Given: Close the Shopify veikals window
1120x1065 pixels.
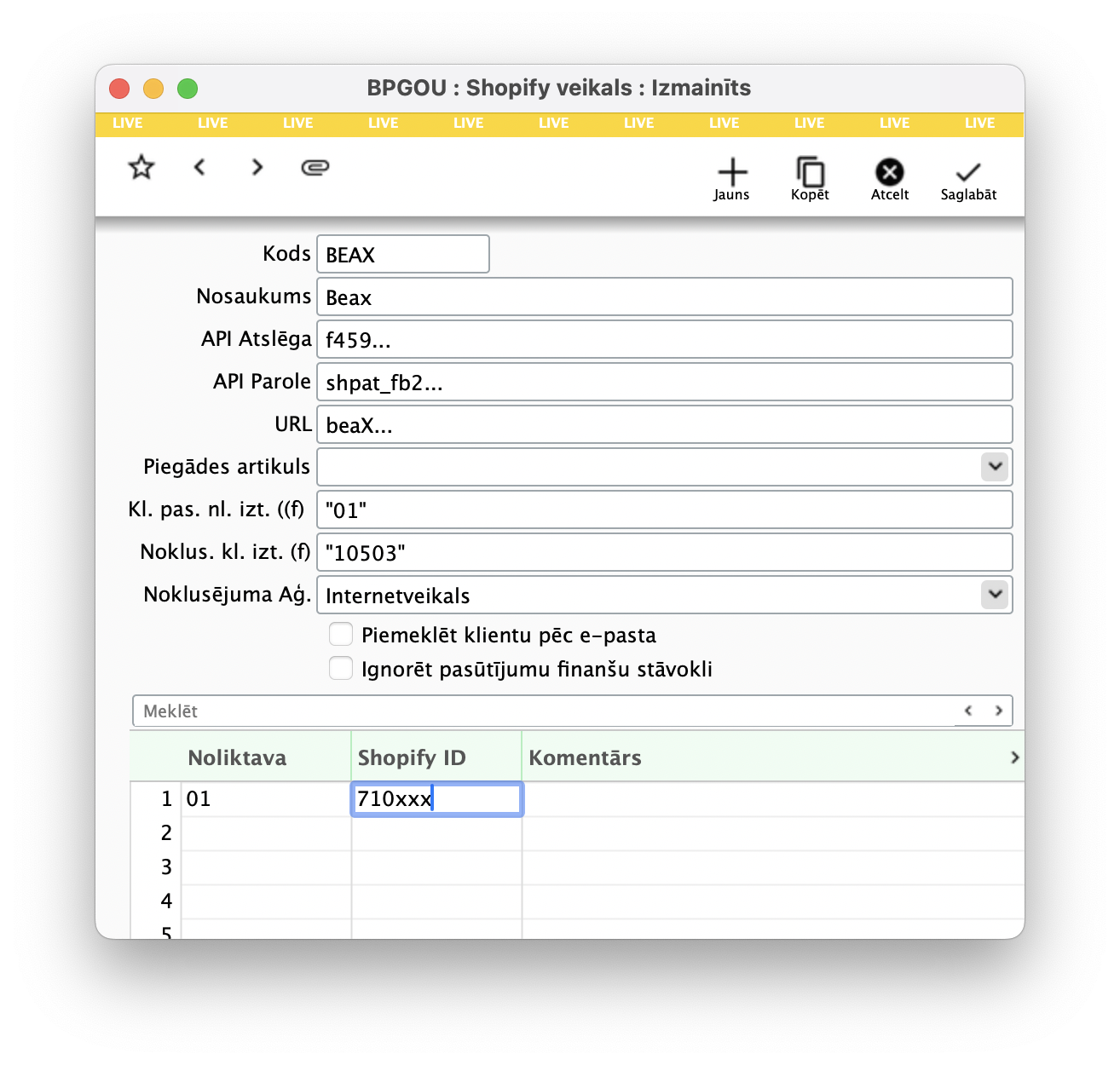Looking at the screenshot, I should tap(119, 88).
